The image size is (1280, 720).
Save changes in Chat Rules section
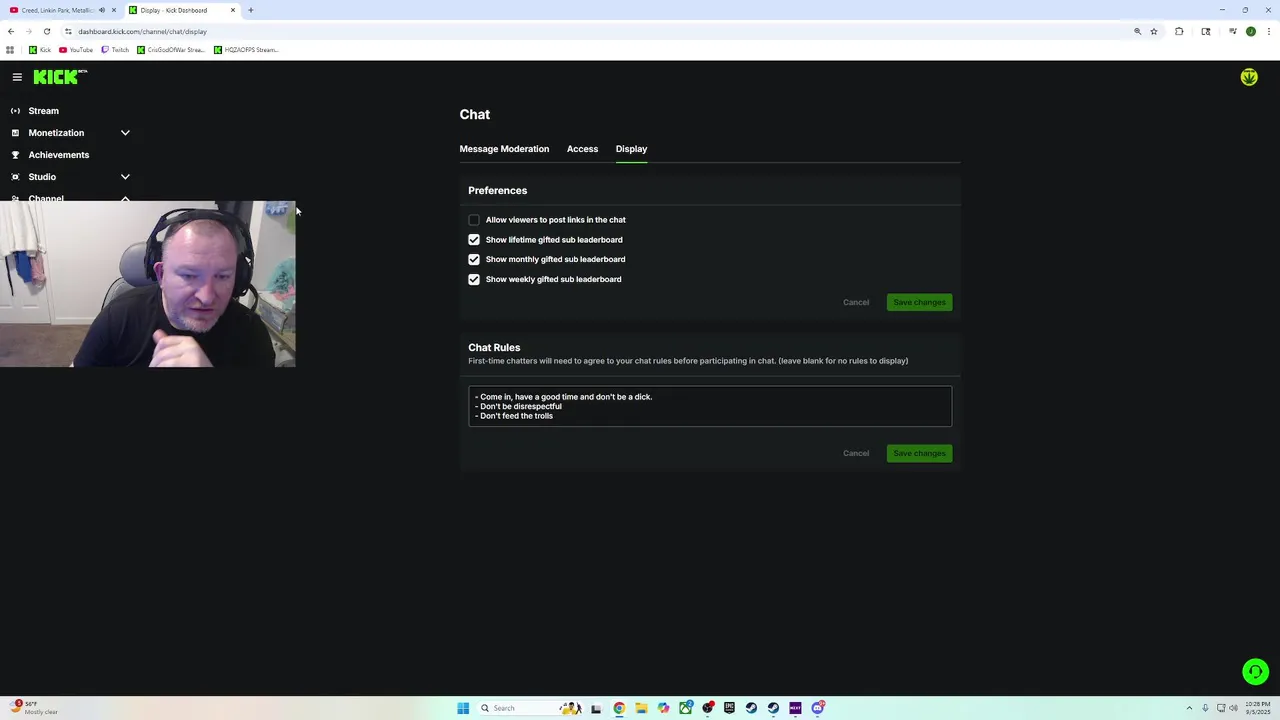[x=919, y=453]
